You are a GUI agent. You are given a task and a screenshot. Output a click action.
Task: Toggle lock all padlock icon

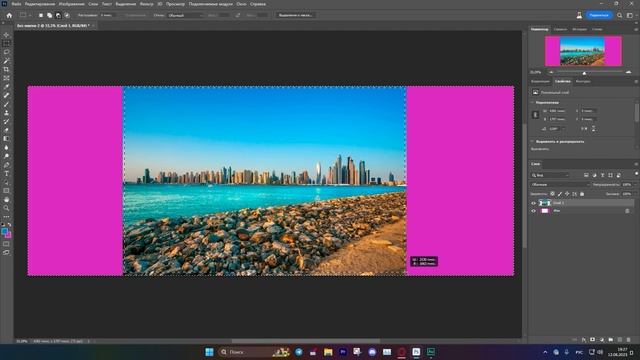(x=582, y=194)
